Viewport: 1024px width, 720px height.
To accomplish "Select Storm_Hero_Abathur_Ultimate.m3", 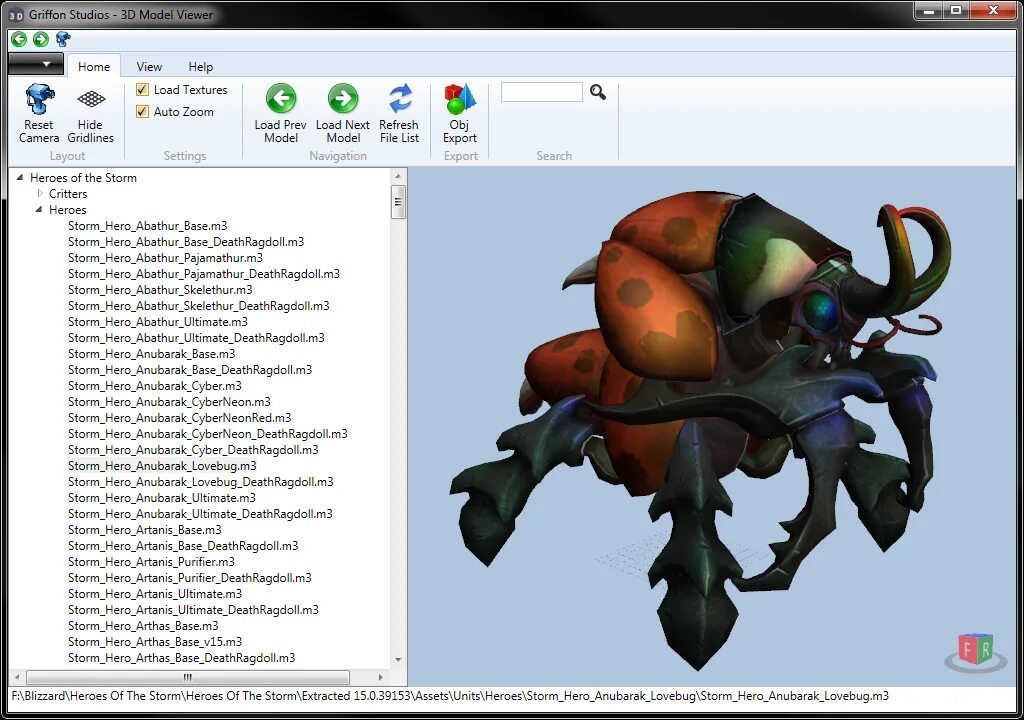I will [x=158, y=321].
